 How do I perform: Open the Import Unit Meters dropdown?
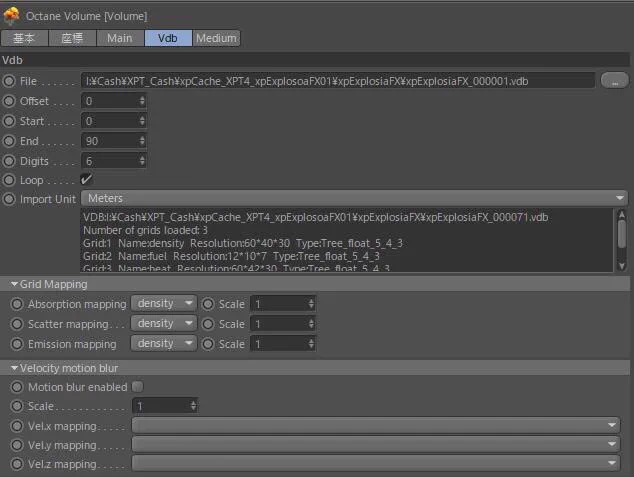coord(354,198)
